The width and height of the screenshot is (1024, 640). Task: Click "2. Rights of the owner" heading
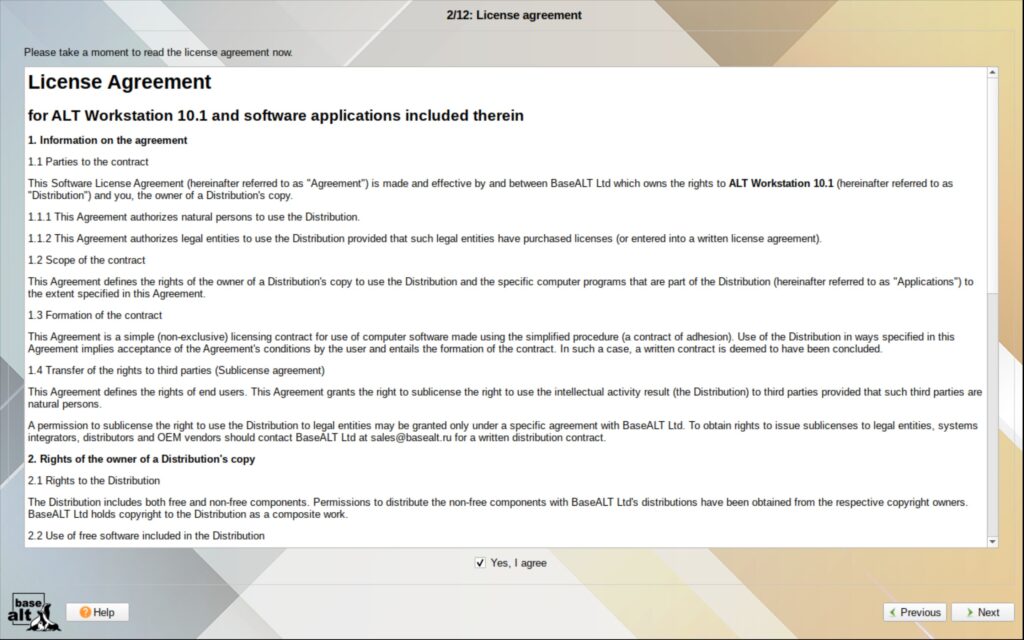click(x=141, y=458)
